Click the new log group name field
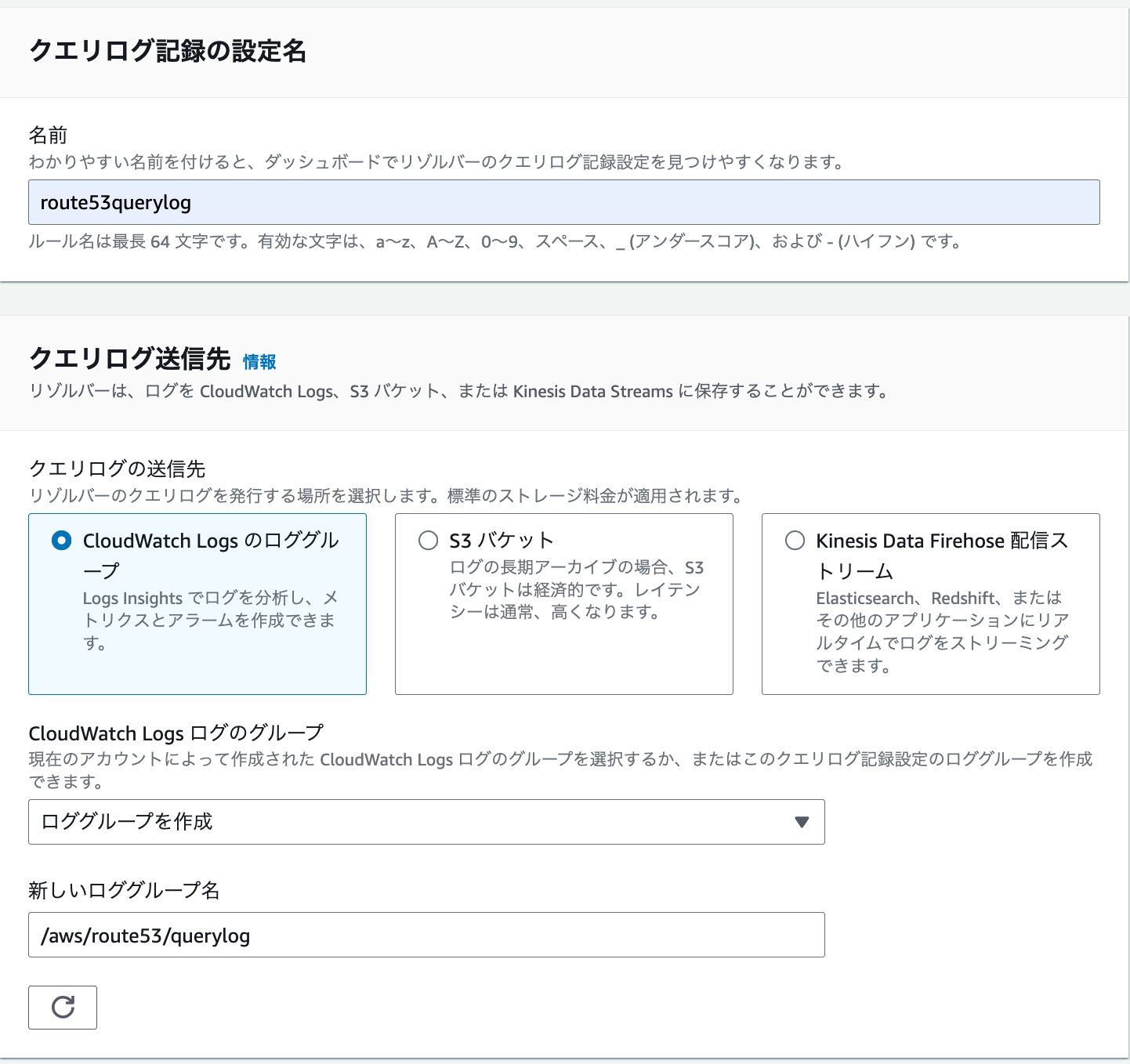1130x1064 pixels. (426, 935)
